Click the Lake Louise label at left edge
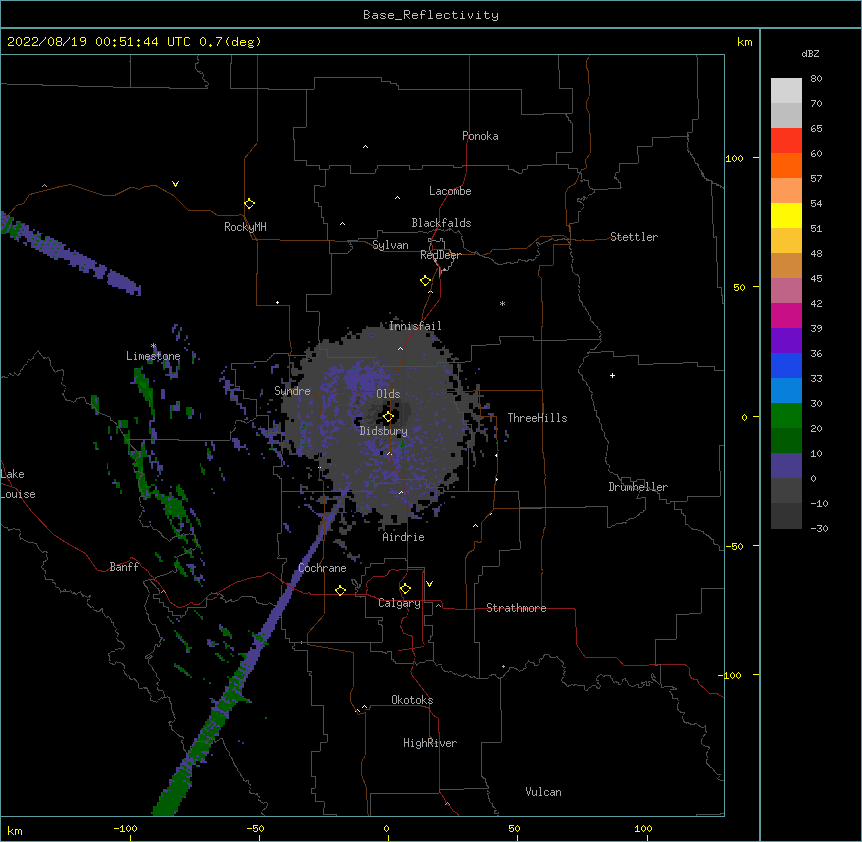Viewport: 862px width, 842px height. (x=18, y=484)
